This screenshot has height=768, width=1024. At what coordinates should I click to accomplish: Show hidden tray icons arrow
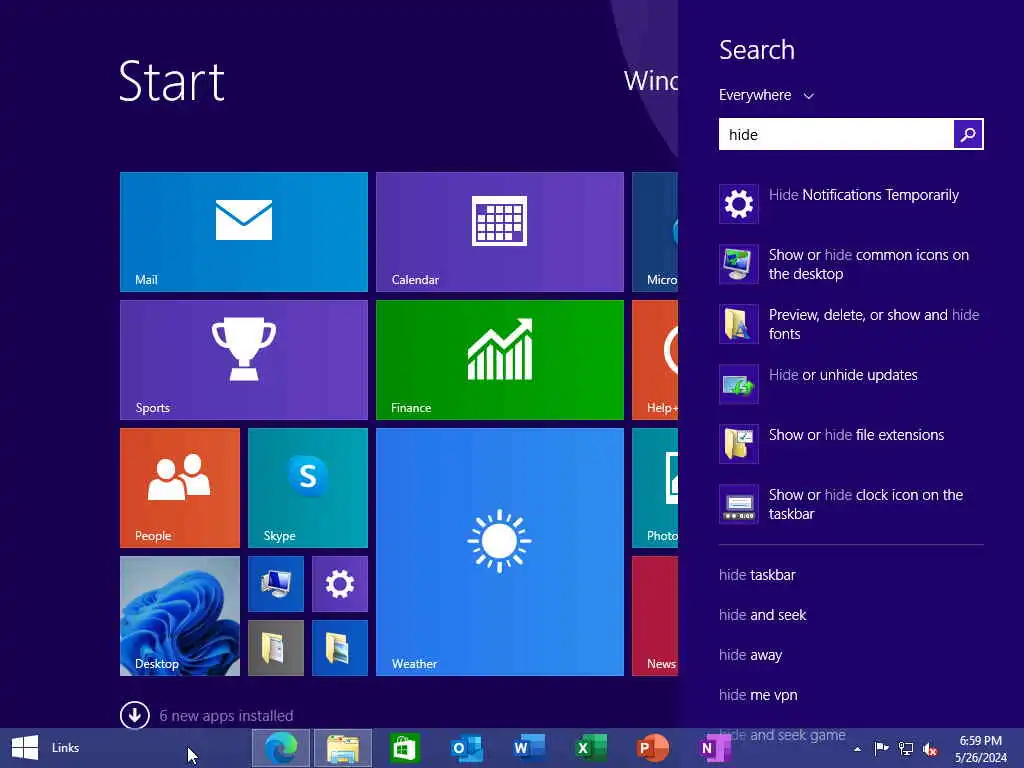tap(857, 749)
